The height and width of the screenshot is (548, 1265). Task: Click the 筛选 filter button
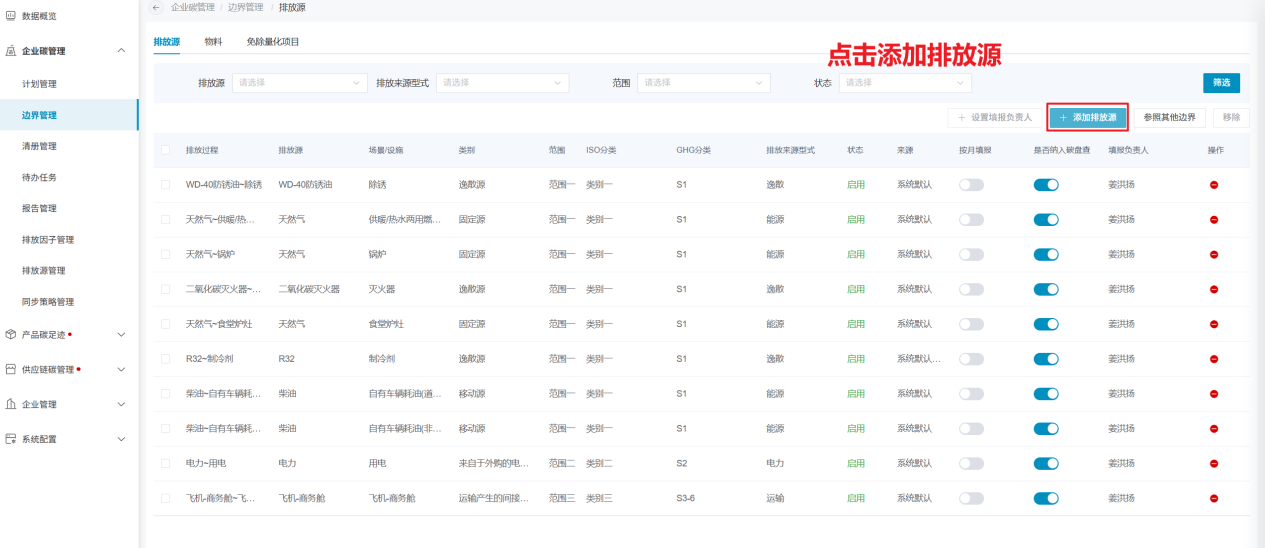1221,83
